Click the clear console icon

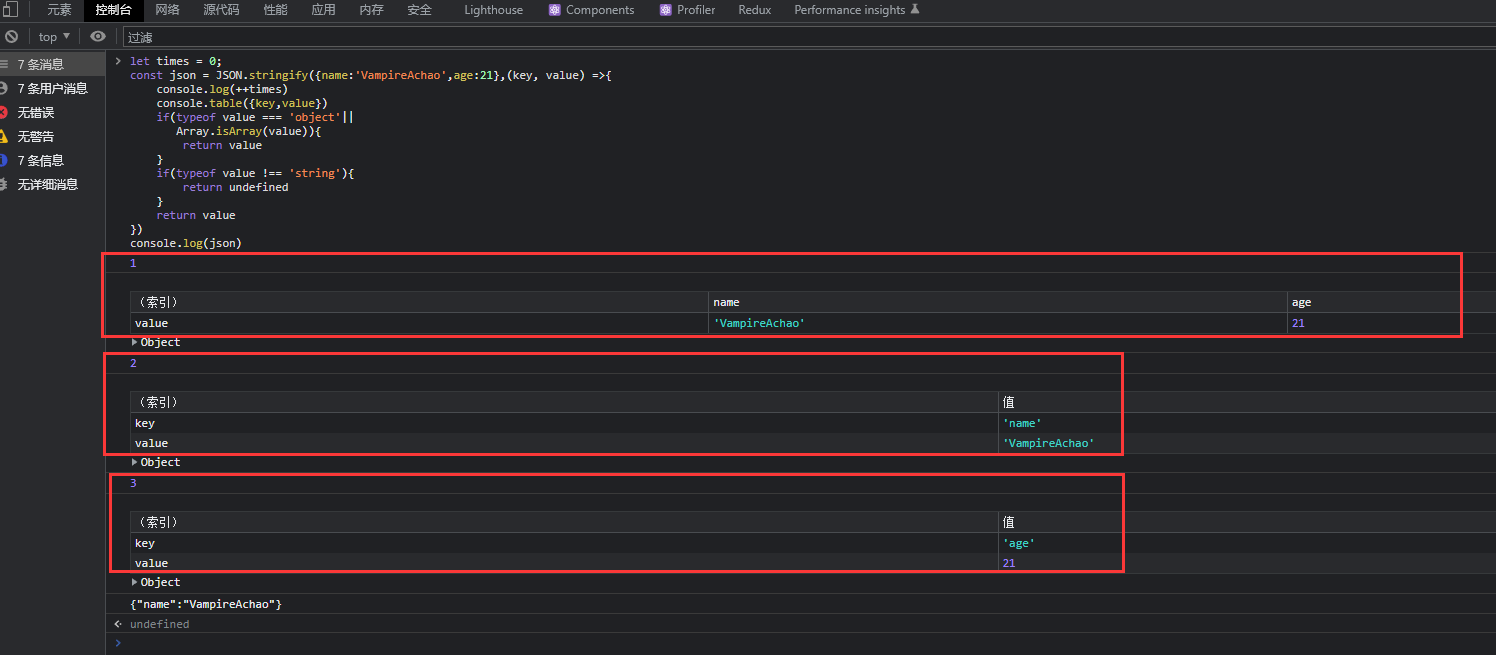click(x=11, y=36)
